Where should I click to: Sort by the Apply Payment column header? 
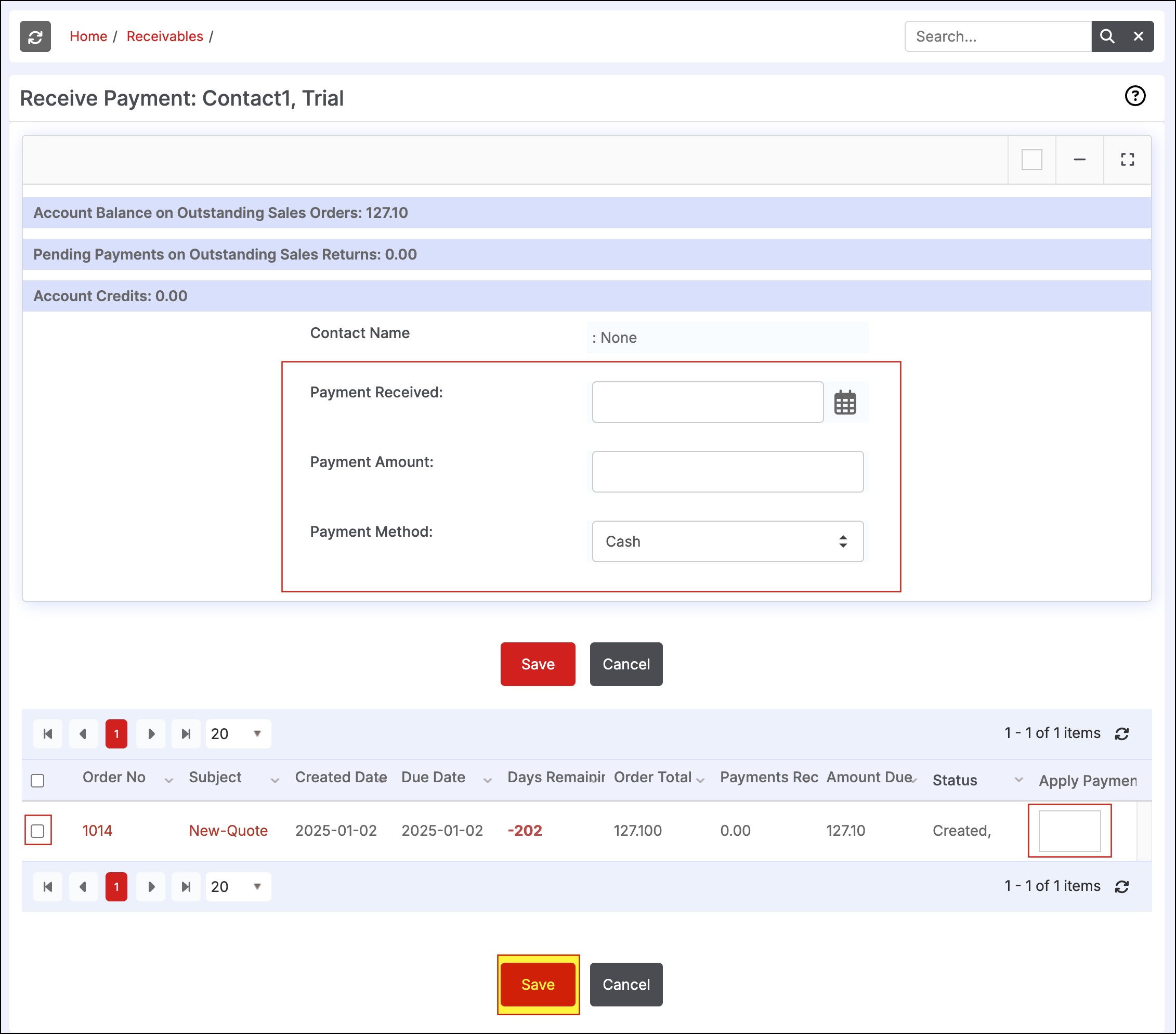tap(1088, 781)
